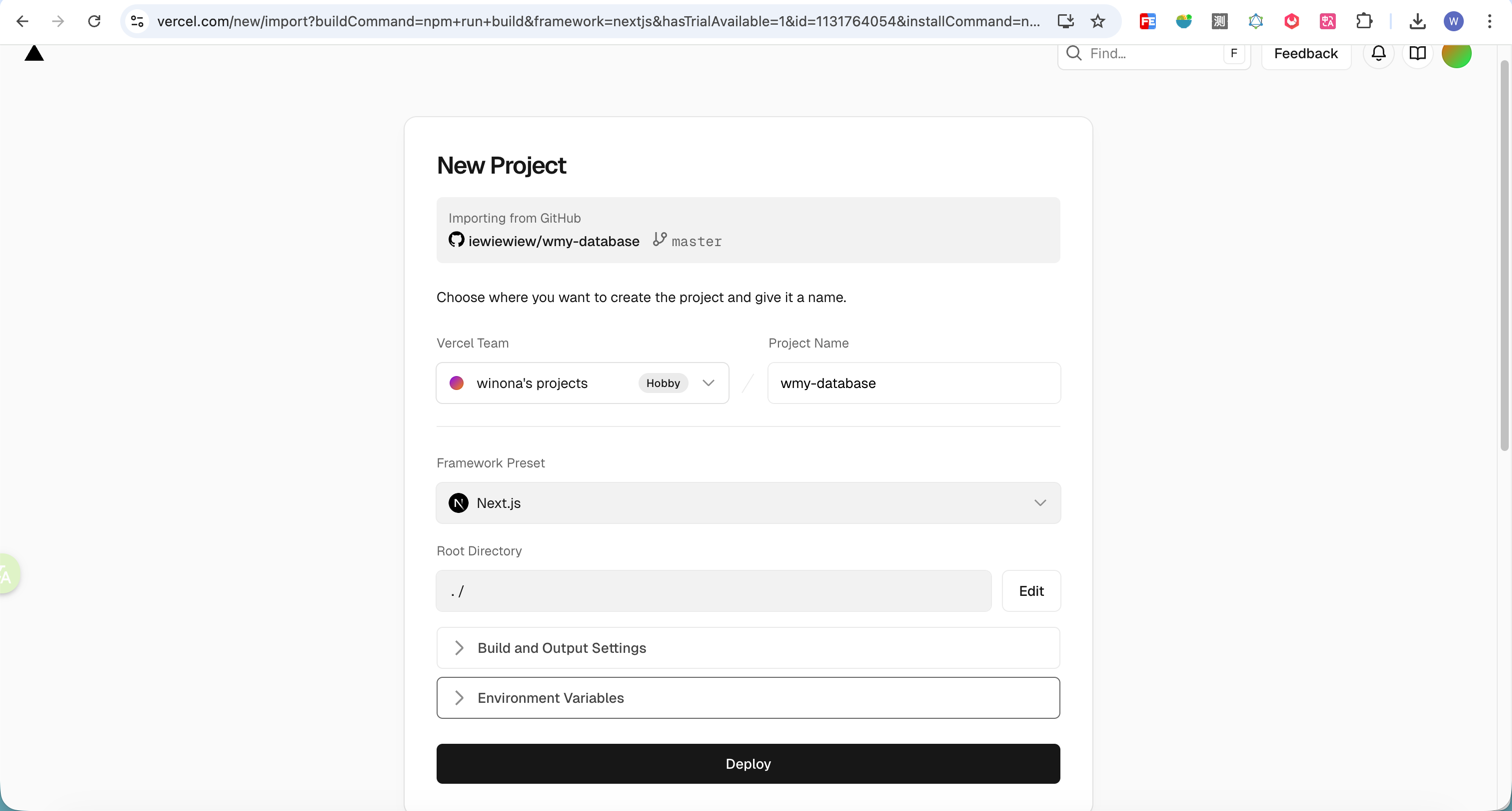The height and width of the screenshot is (811, 1512).
Task: Click Edit next to Root Directory
Action: click(x=1031, y=591)
